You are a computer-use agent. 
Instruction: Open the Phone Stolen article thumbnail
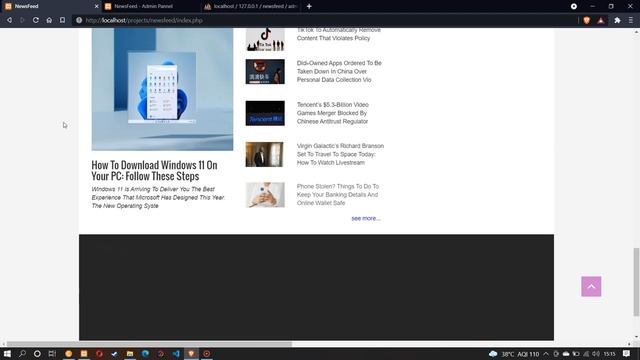coord(265,195)
